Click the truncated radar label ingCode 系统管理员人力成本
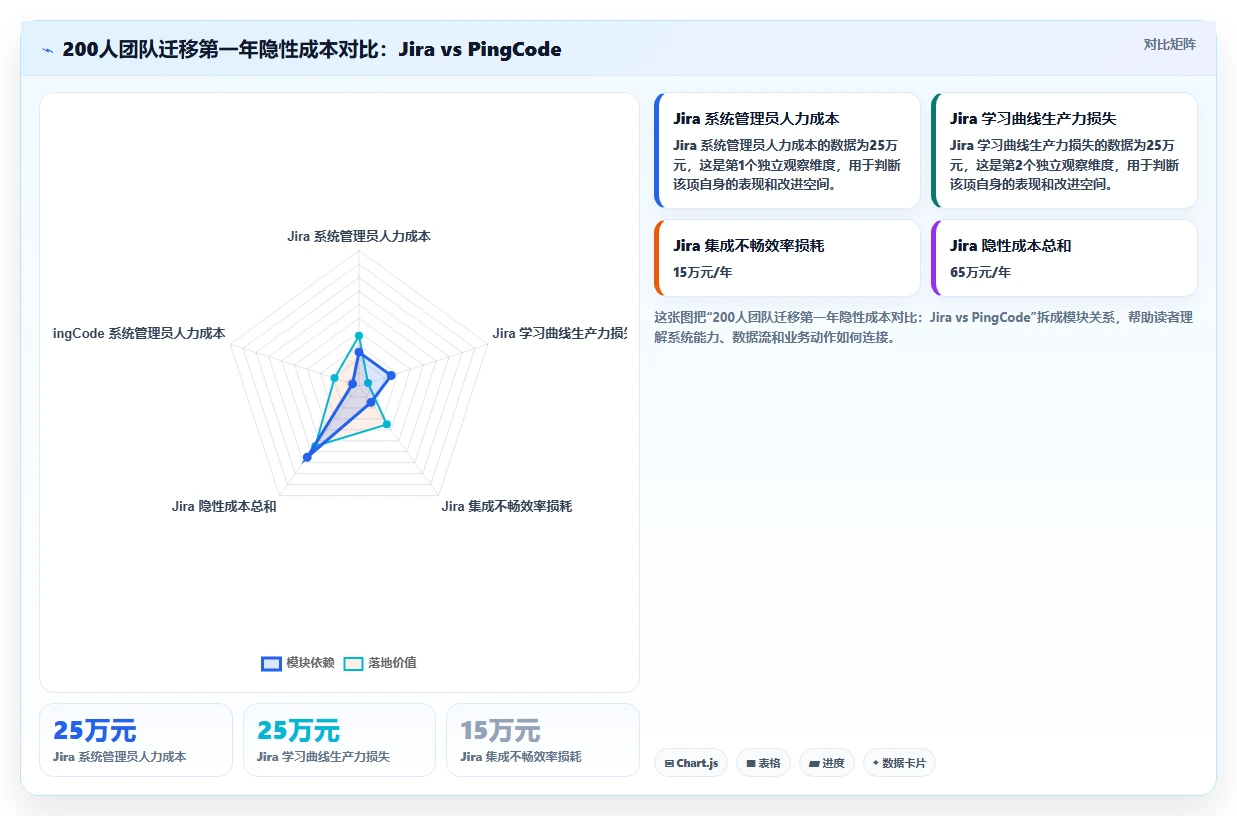This screenshot has height=816, width=1237. [x=139, y=333]
